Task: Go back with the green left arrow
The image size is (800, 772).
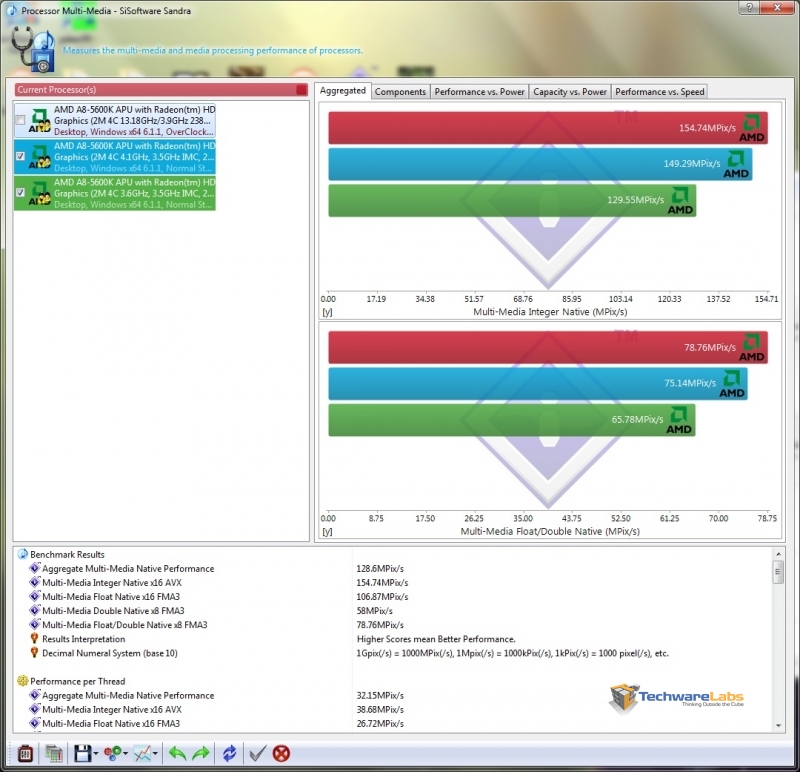Action: pos(177,754)
